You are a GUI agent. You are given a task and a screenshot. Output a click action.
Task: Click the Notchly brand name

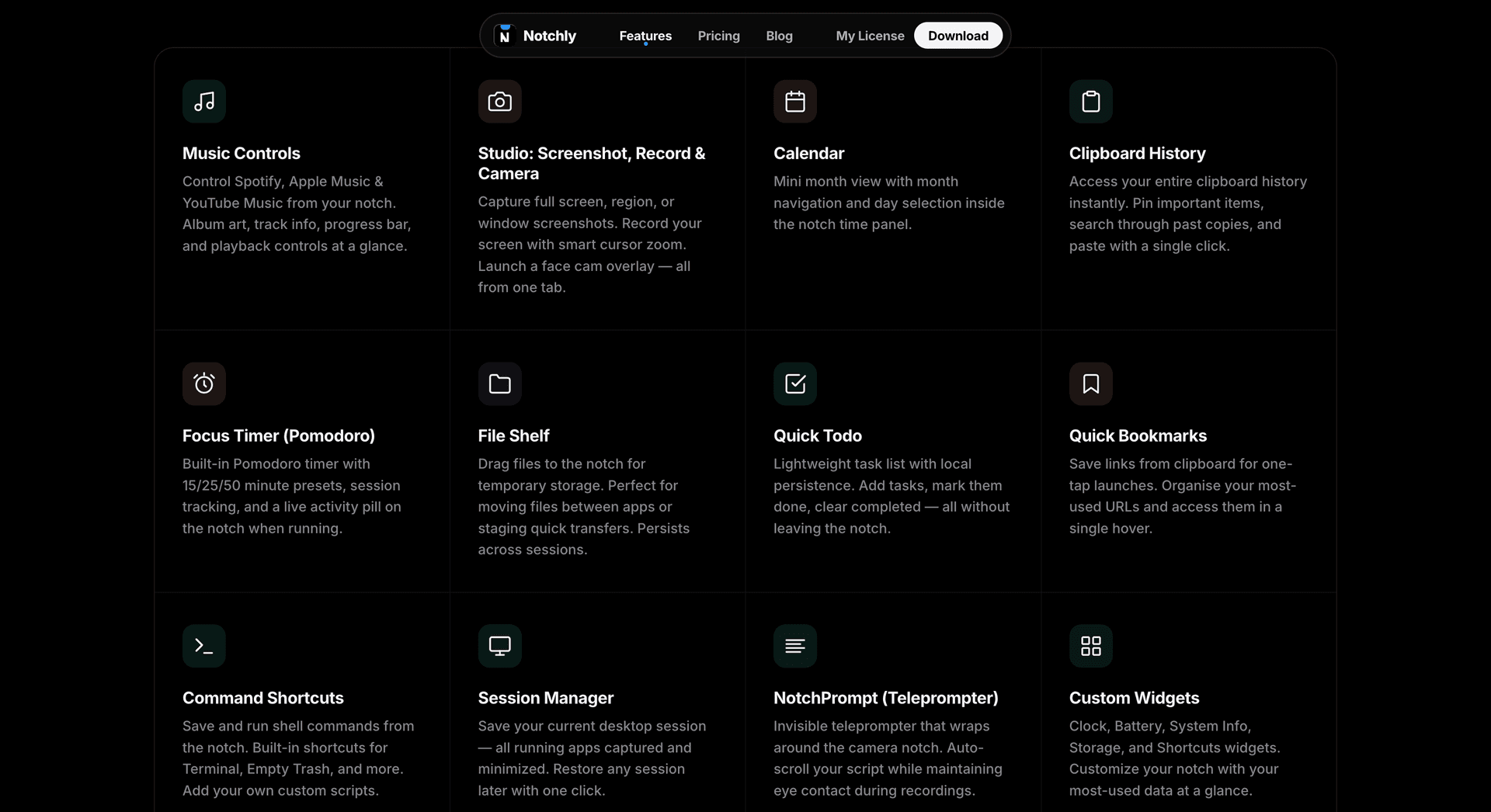550,36
